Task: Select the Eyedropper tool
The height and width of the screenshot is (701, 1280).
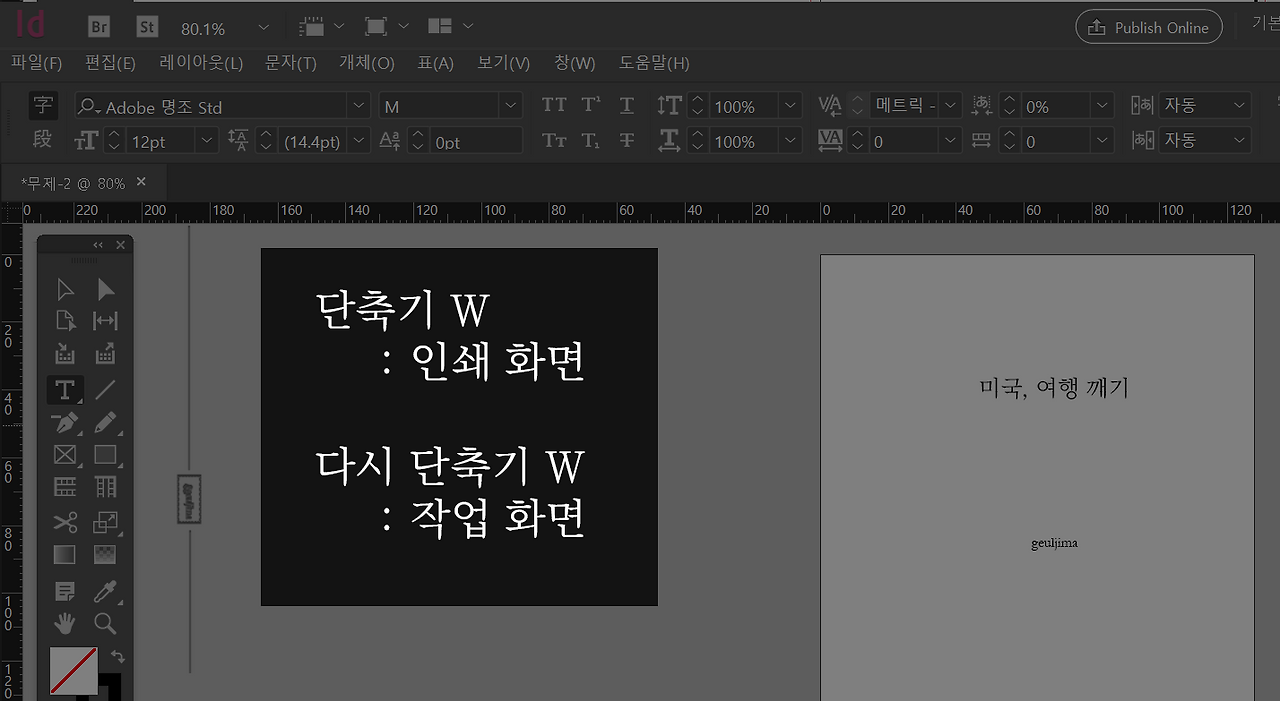Action: pos(105,591)
